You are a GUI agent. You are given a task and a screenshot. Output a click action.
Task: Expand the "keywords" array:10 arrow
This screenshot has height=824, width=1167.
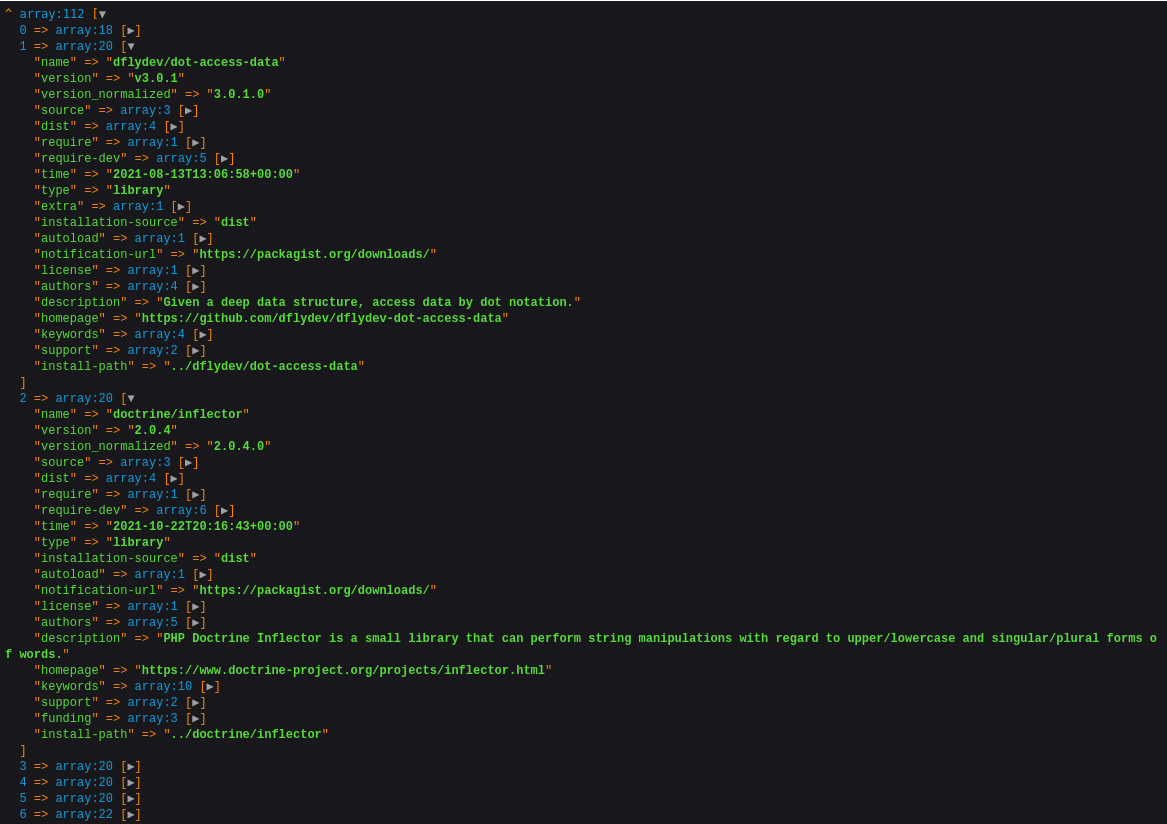pos(210,687)
